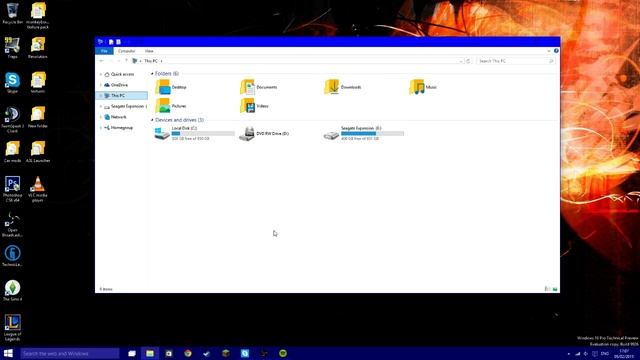The width and height of the screenshot is (640, 360).
Task: Open Task View on the taskbar
Action: 131,353
